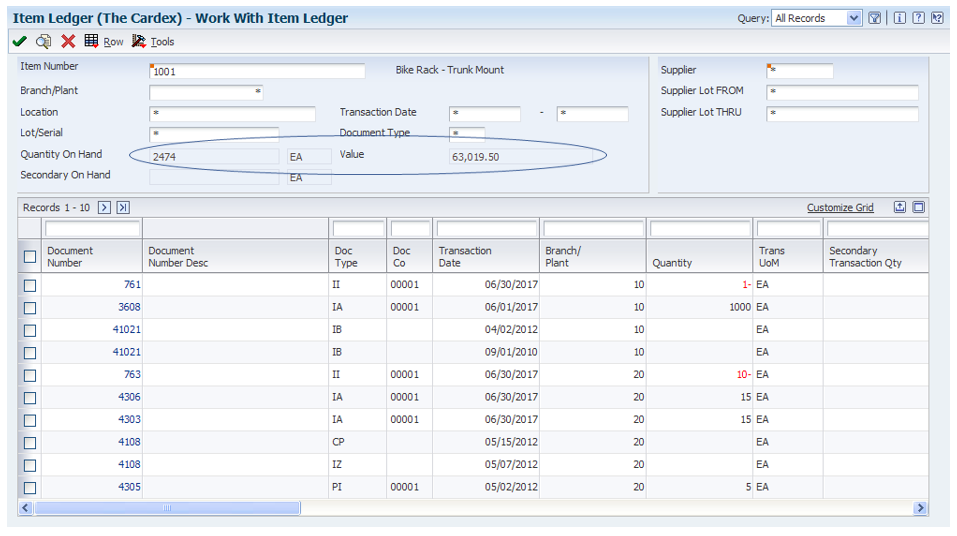
Task: Check the row checkbox for document 4305
Action: point(29,488)
